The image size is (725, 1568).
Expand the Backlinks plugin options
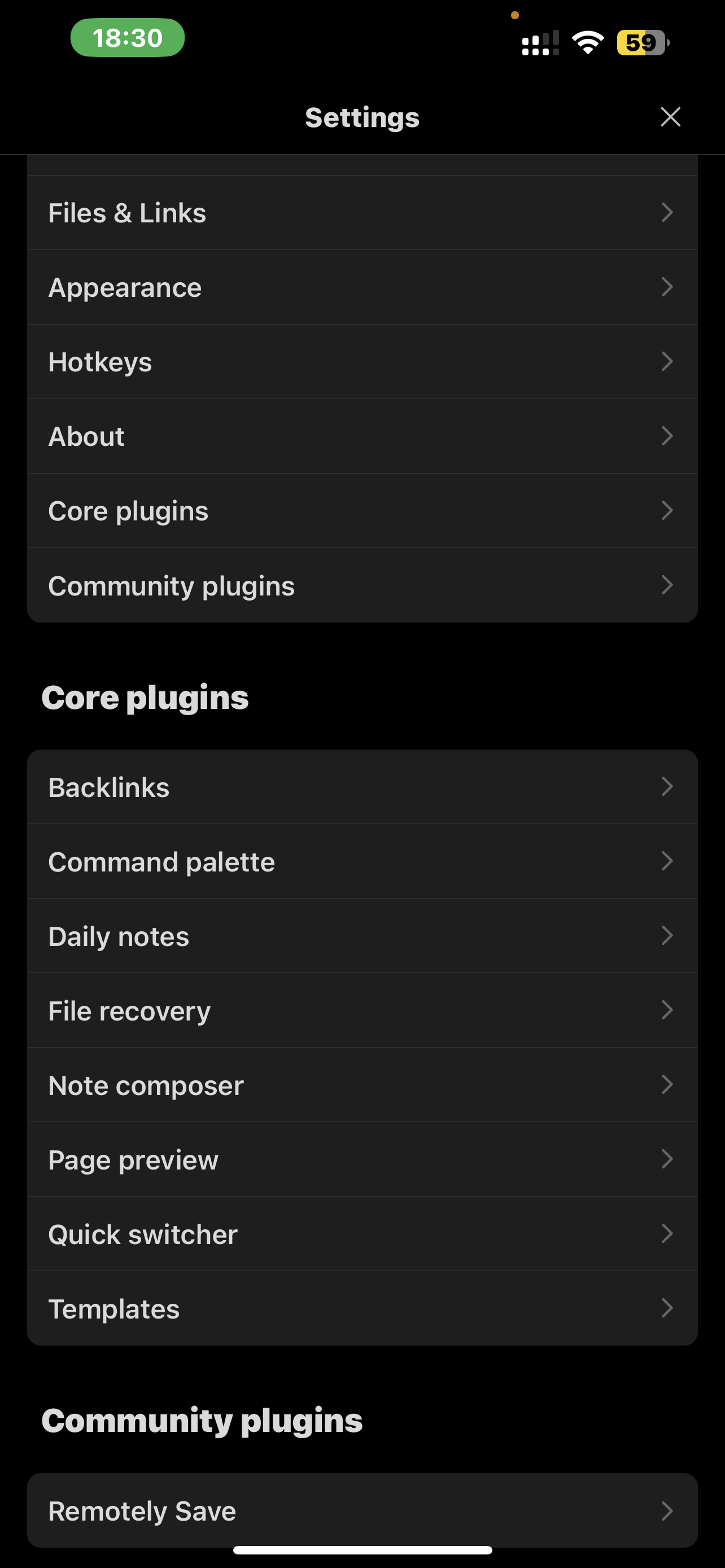click(x=362, y=786)
